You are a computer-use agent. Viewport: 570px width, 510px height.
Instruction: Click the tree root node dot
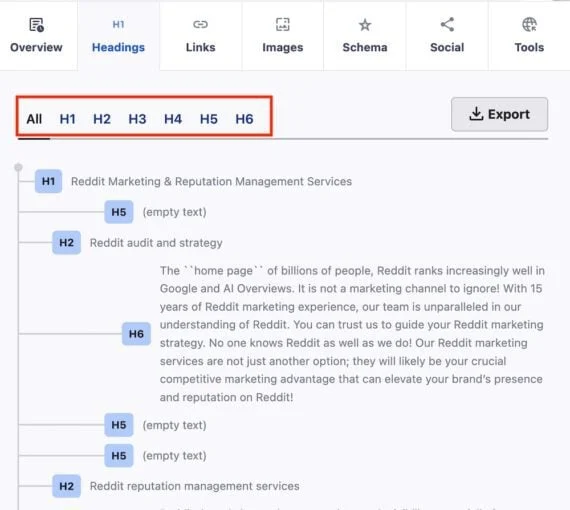18,167
